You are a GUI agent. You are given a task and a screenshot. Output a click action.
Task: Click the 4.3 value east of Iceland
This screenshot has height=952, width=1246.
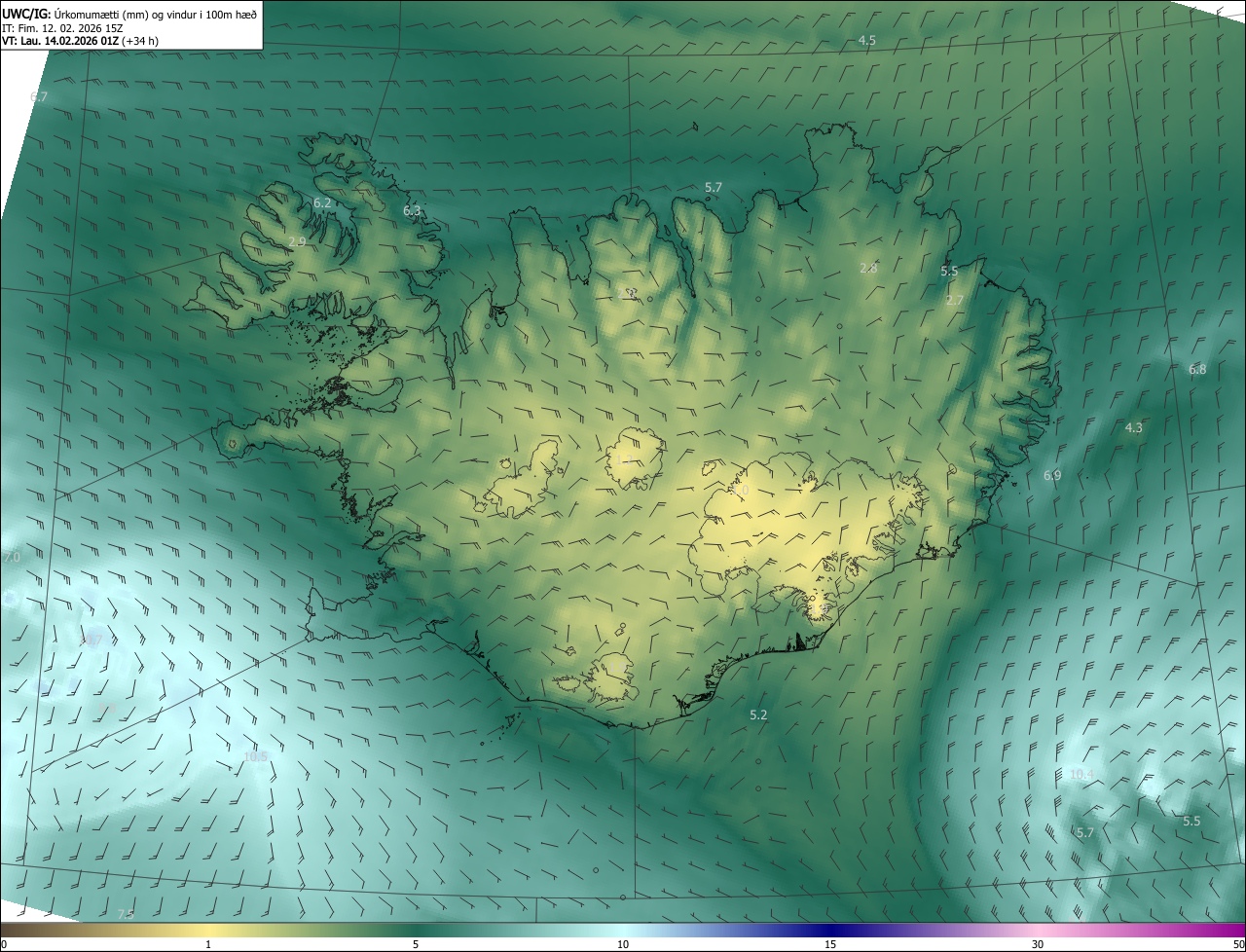point(1134,427)
